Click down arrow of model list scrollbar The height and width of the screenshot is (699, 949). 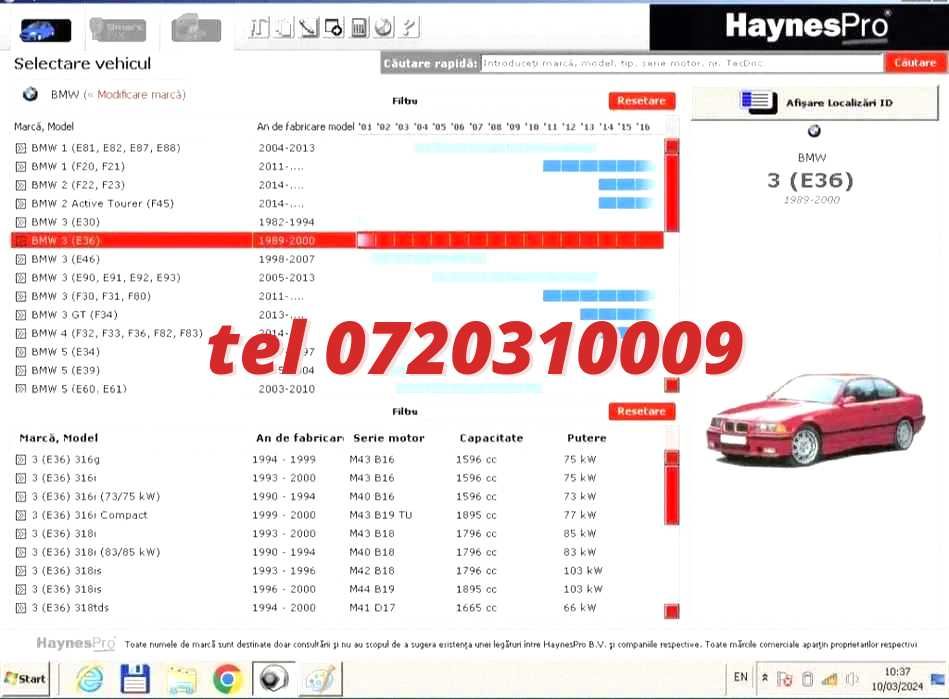point(672,386)
